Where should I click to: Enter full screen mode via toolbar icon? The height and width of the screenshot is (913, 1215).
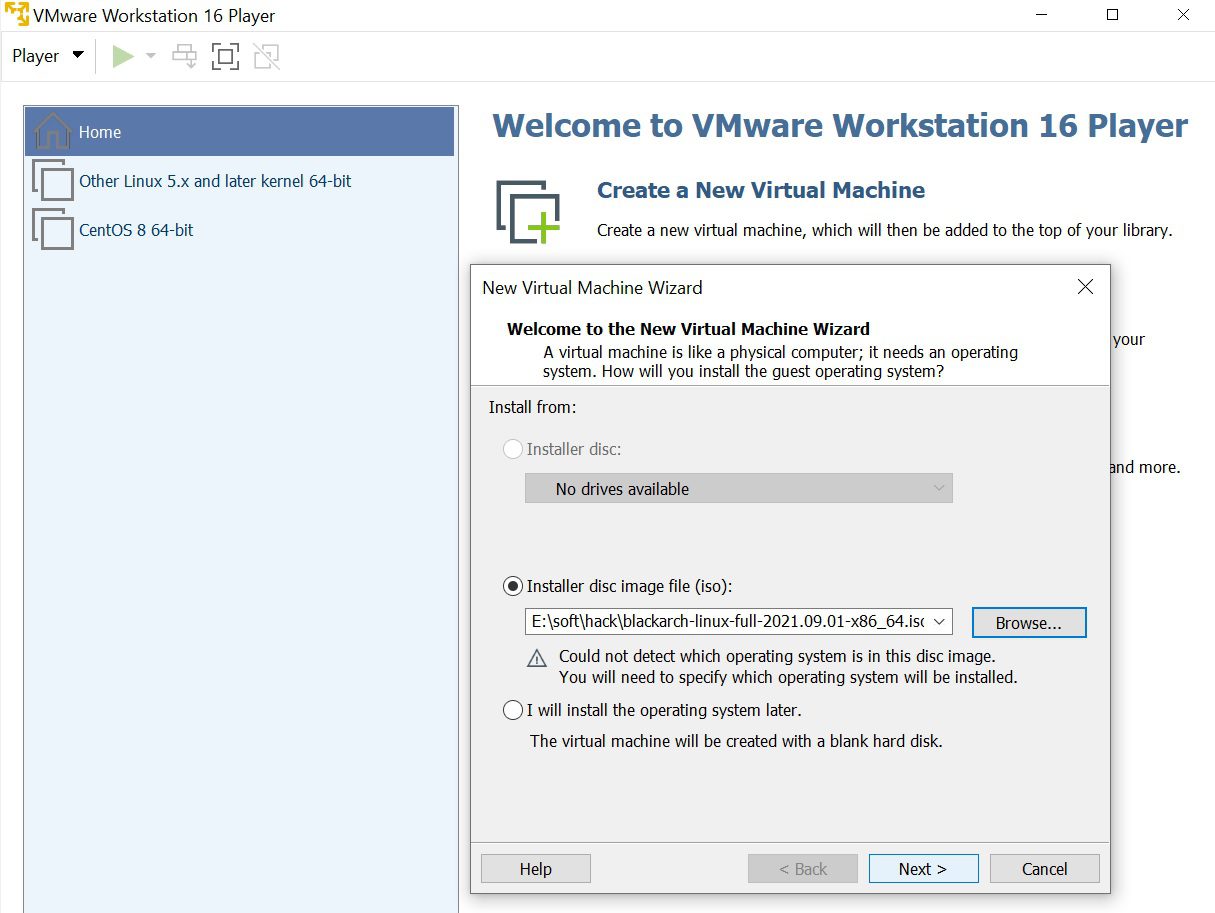pyautogui.click(x=225, y=56)
